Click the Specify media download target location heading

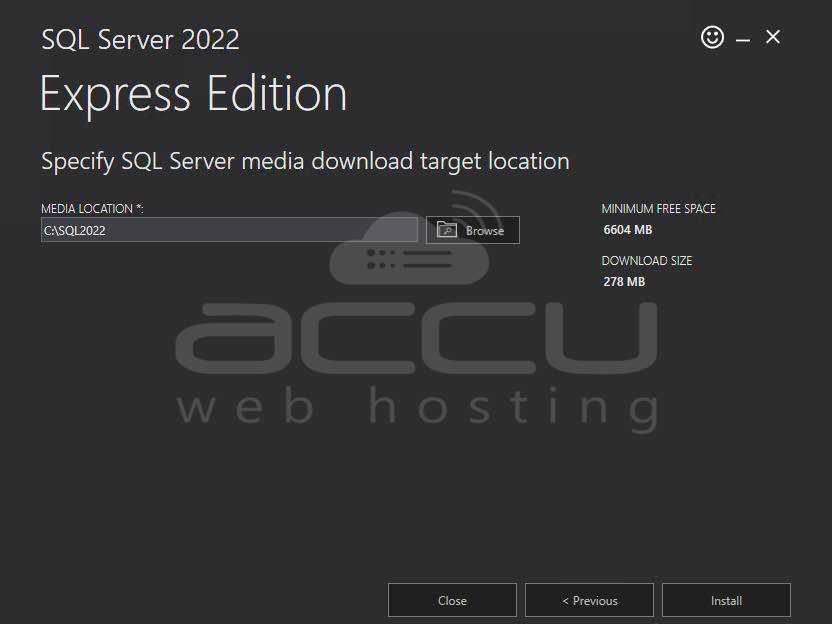point(305,161)
